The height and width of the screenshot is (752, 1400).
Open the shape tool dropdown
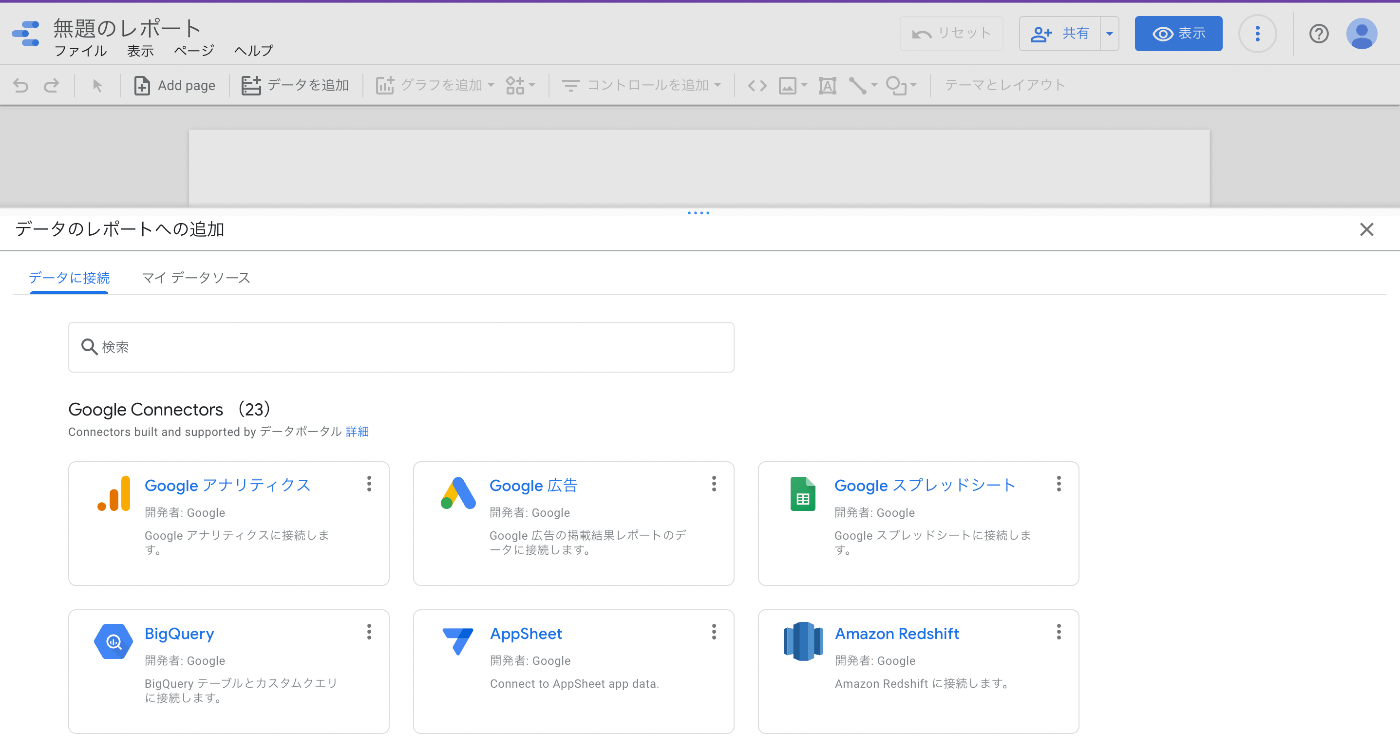[x=901, y=86]
